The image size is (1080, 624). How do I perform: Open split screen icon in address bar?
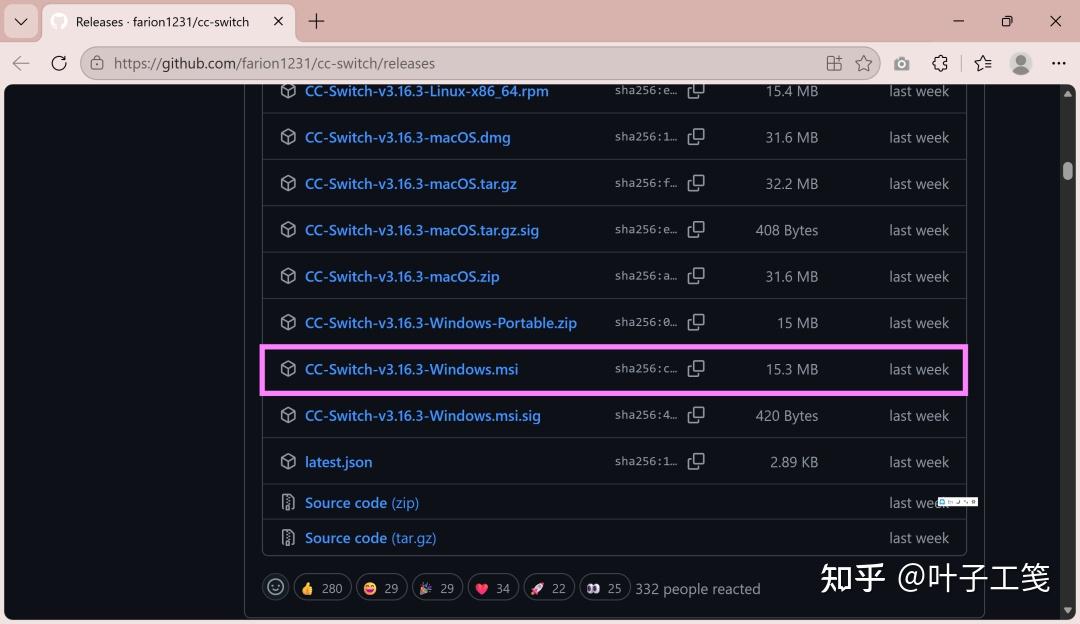pyautogui.click(x=834, y=63)
